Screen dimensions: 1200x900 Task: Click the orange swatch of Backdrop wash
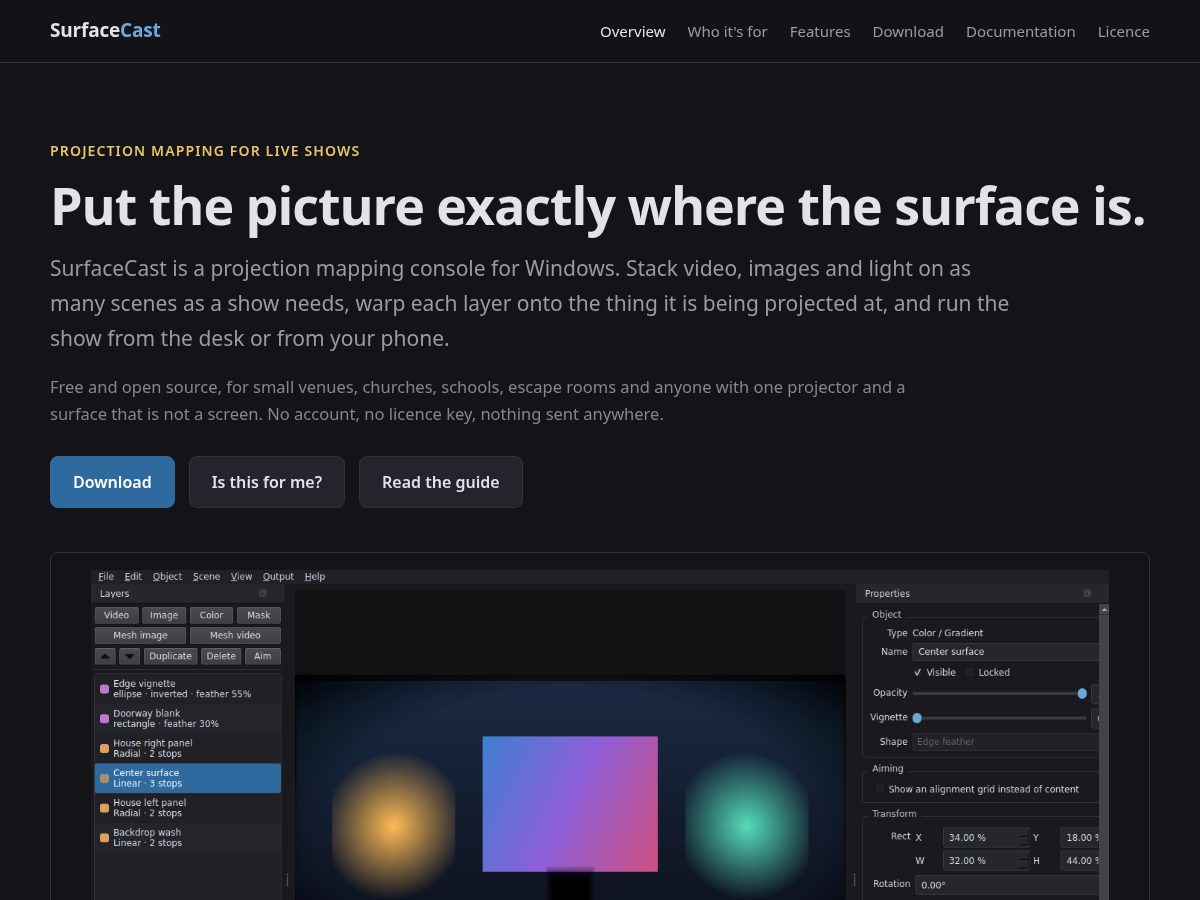tap(105, 838)
